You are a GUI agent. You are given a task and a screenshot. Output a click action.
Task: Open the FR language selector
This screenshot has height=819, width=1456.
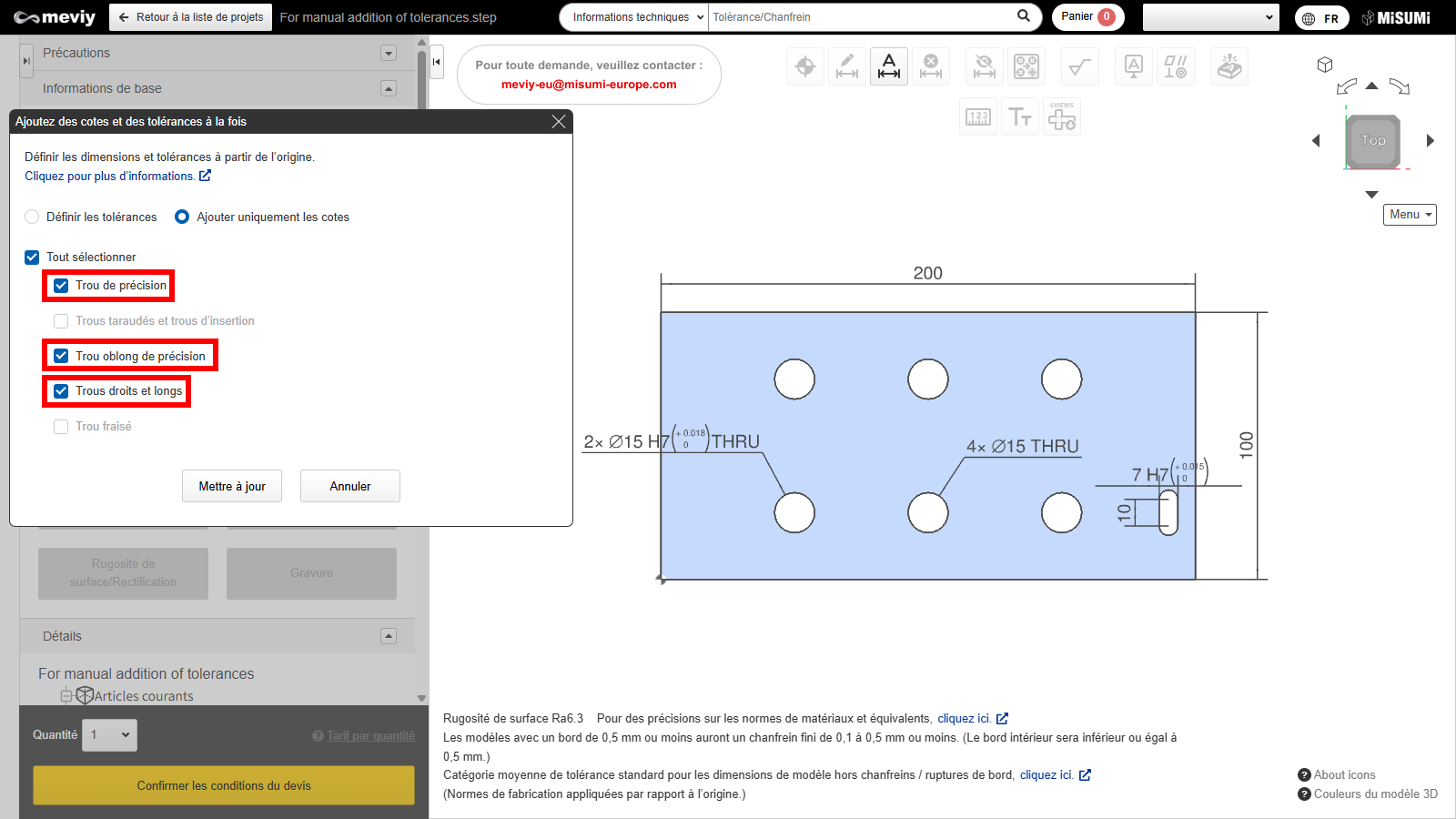1321,18
